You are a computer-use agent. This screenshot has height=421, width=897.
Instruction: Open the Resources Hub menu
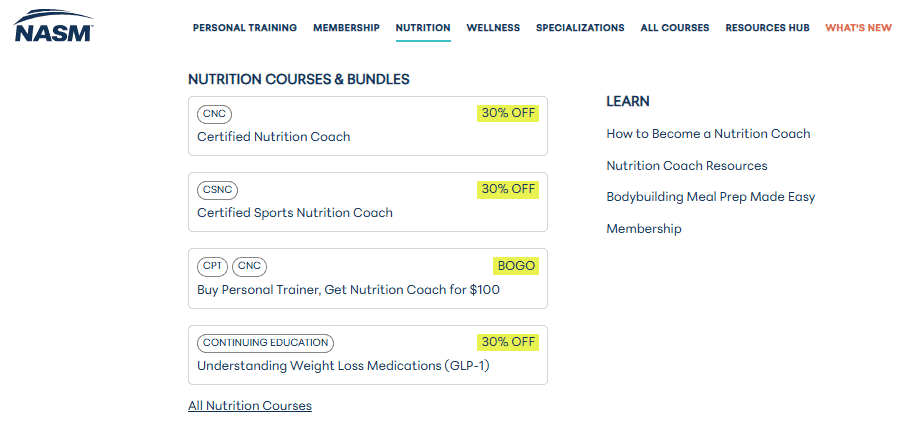[x=768, y=27]
